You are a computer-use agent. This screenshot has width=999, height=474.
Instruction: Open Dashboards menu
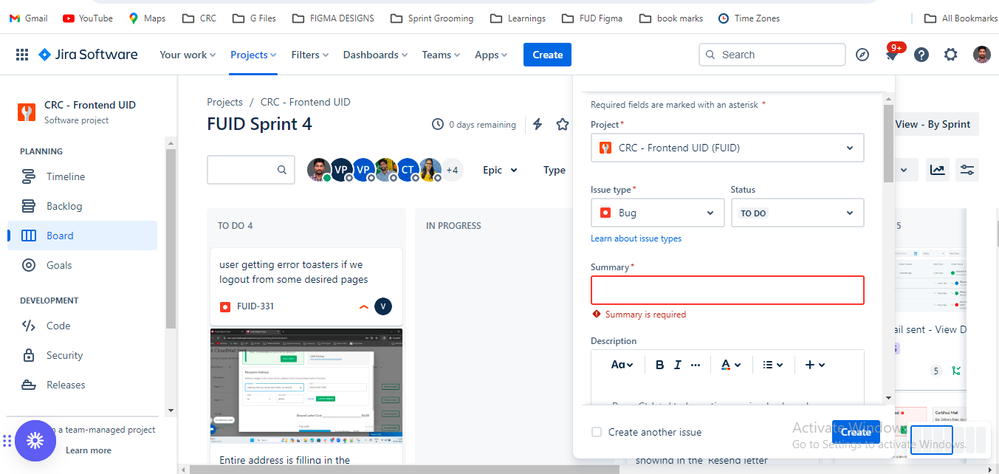[x=375, y=55]
